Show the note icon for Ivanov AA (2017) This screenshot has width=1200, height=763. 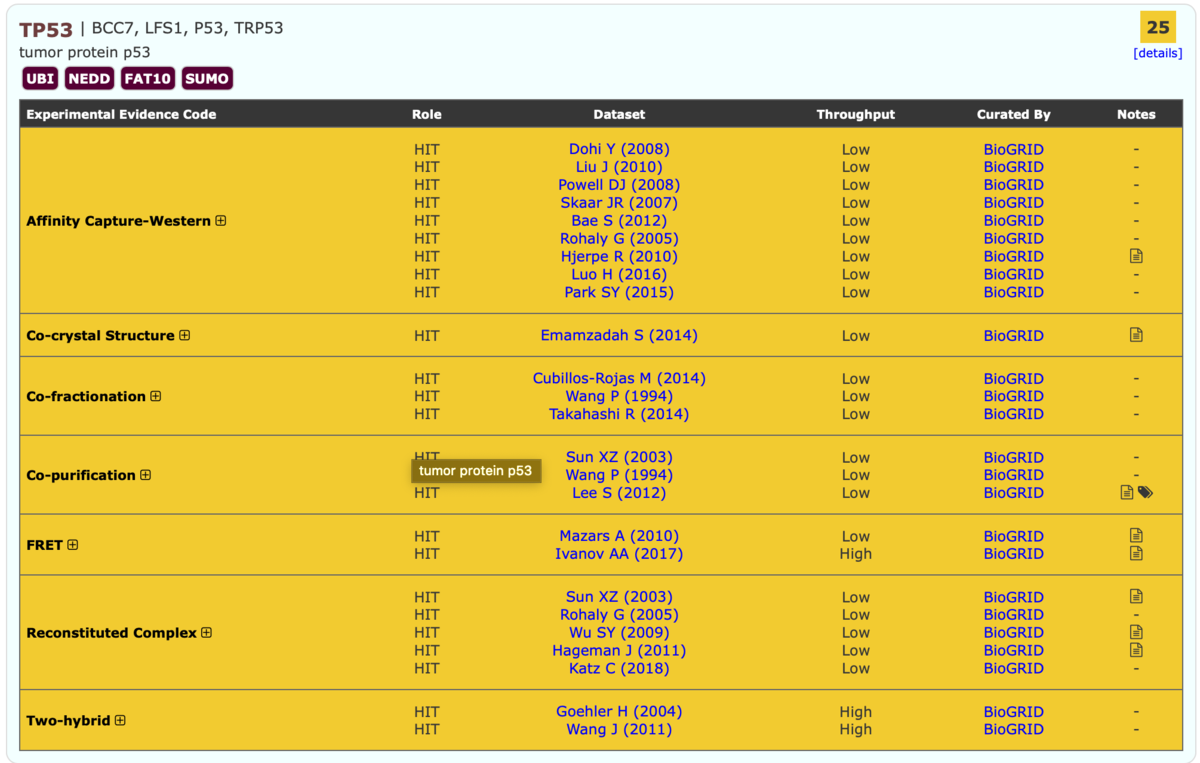pos(1136,553)
